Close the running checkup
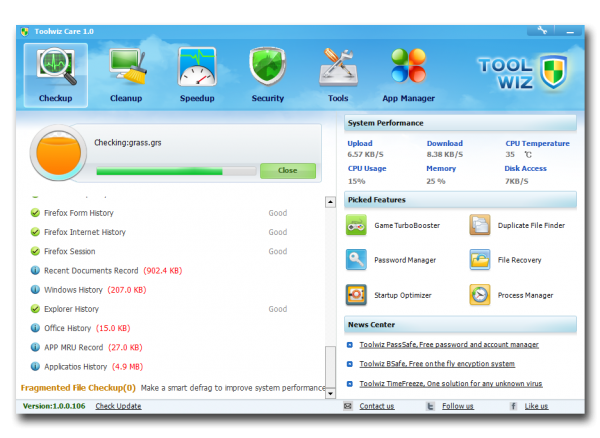The width and height of the screenshot is (600, 438). tap(288, 171)
